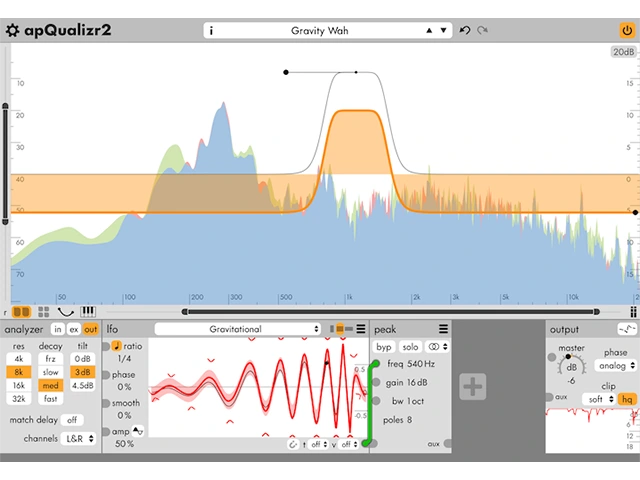The height and width of the screenshot is (480, 640).
Task: Click the lfo amp value 50%
Action: (124, 444)
